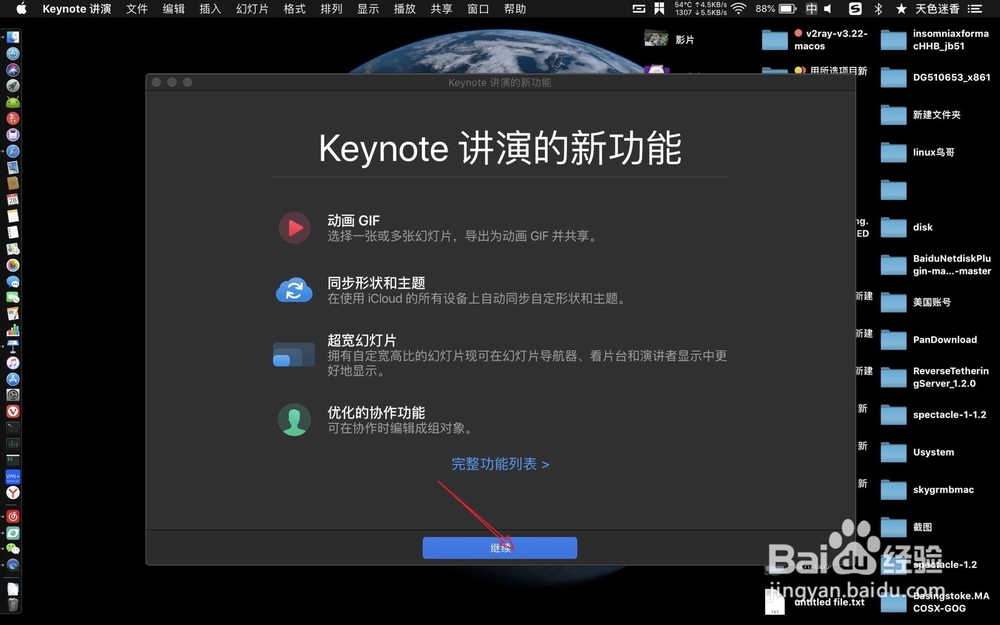Select the Usystem folder
The height and width of the screenshot is (625, 1000).
[918, 452]
